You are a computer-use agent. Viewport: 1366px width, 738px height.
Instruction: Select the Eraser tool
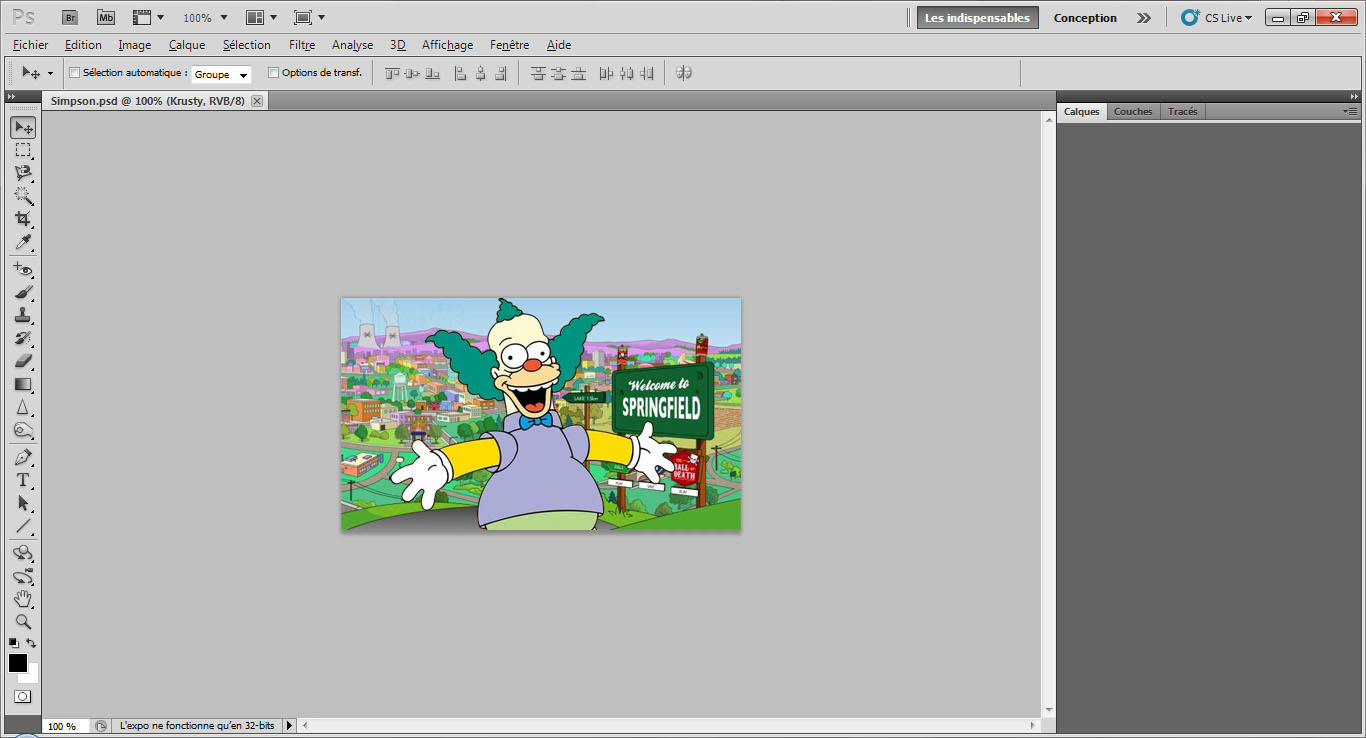tap(22, 361)
